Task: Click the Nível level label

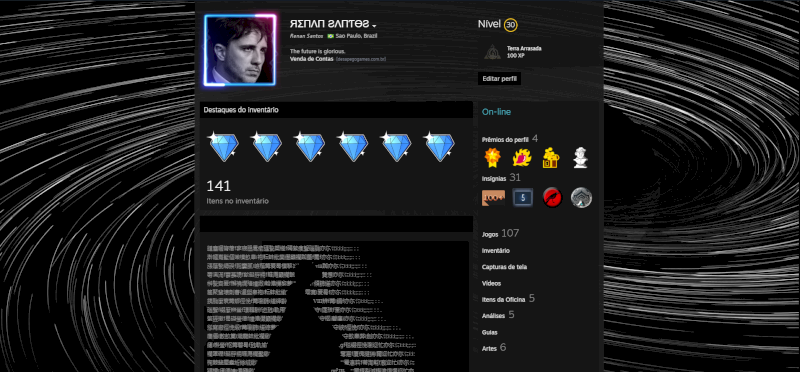Action: (489, 24)
